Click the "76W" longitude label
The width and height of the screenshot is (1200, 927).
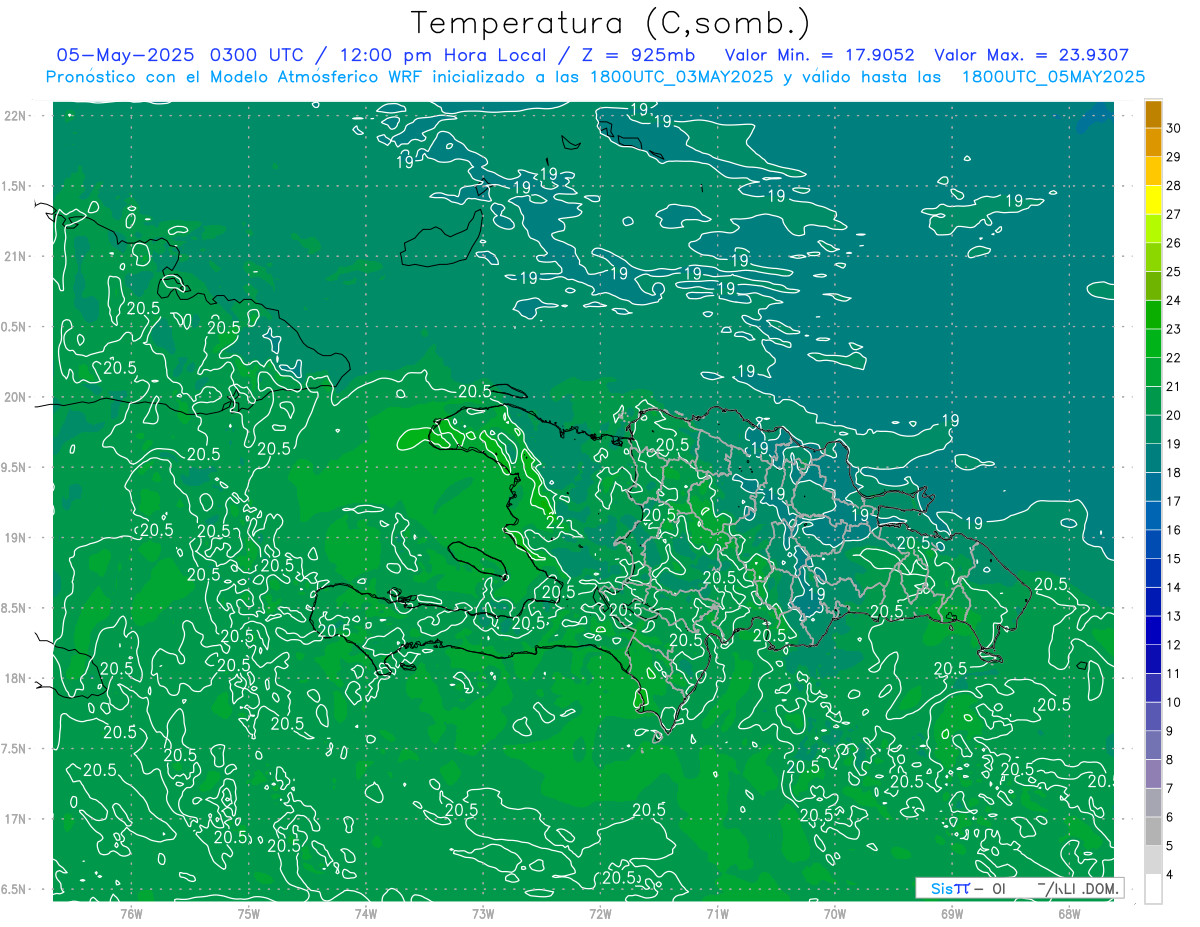[x=131, y=913]
